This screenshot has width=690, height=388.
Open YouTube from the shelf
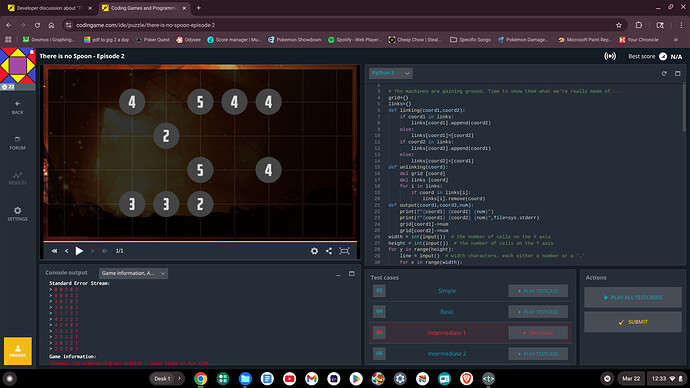[x=290, y=378]
